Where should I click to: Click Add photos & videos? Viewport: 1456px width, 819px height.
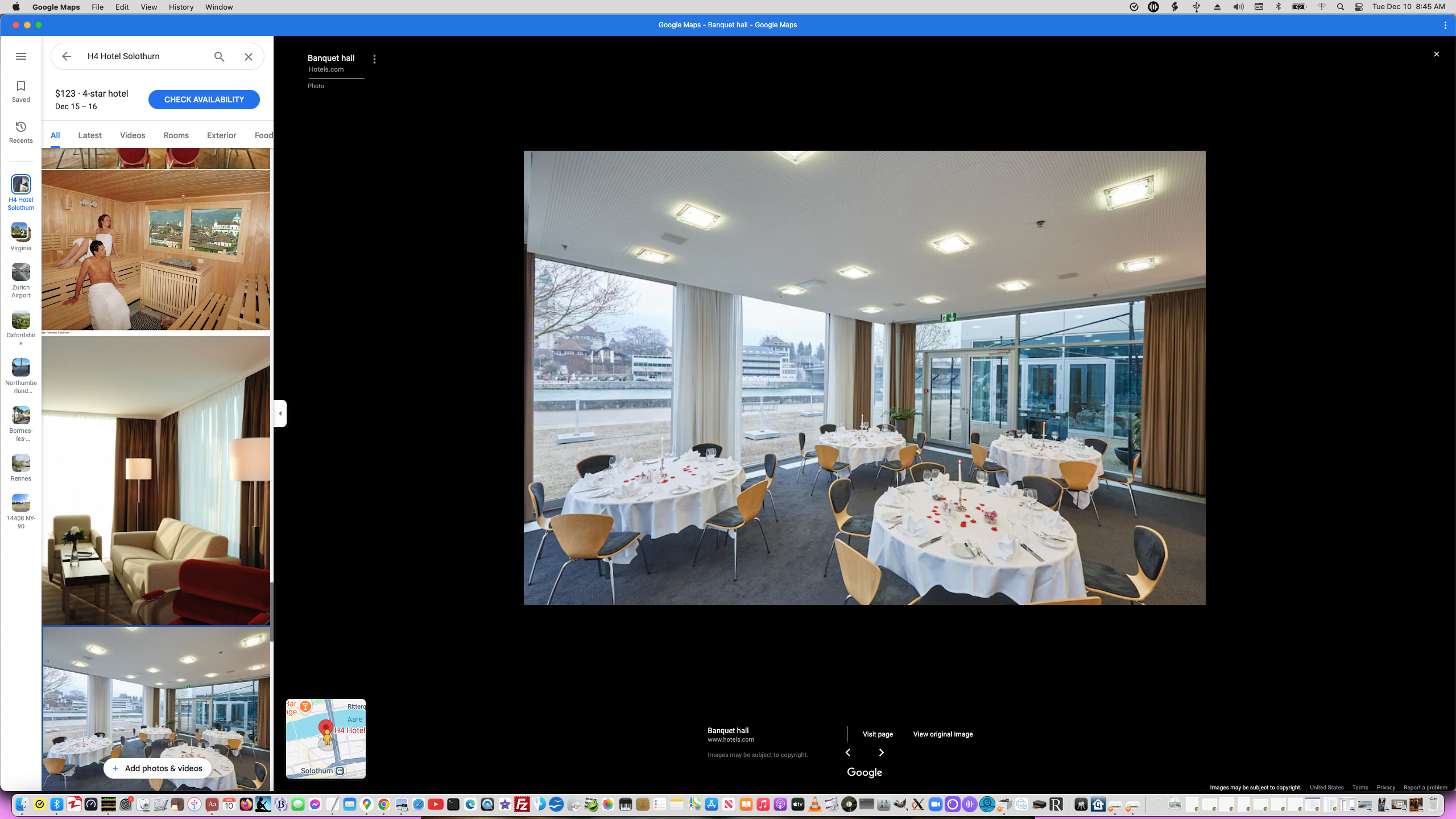158,768
